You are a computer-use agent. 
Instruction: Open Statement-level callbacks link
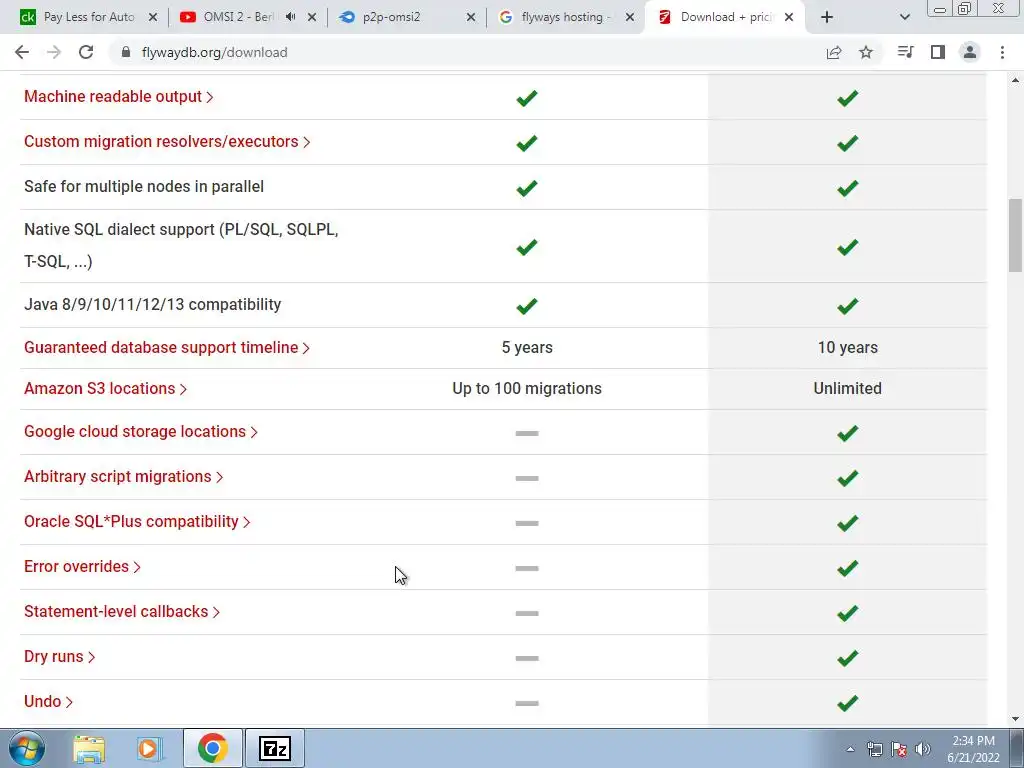tap(121, 612)
